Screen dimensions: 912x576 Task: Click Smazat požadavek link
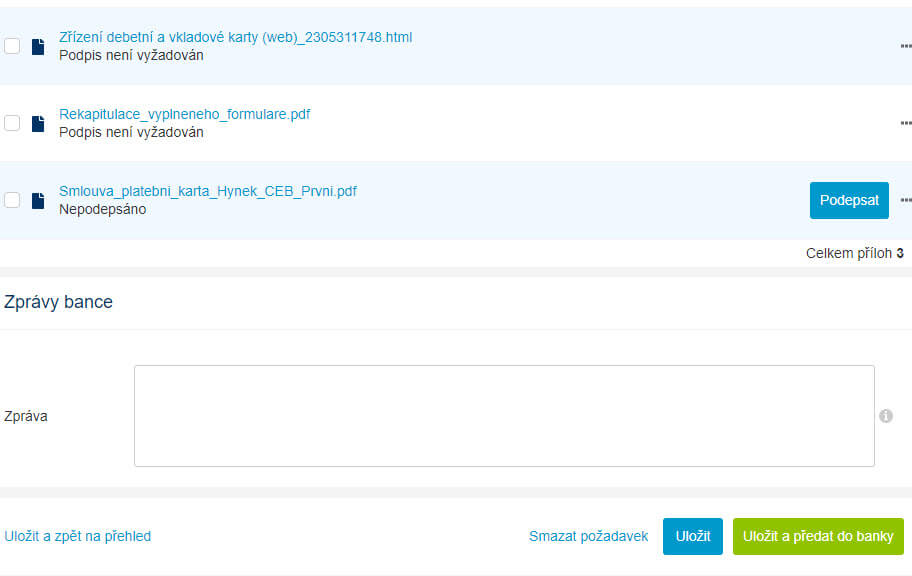point(588,536)
